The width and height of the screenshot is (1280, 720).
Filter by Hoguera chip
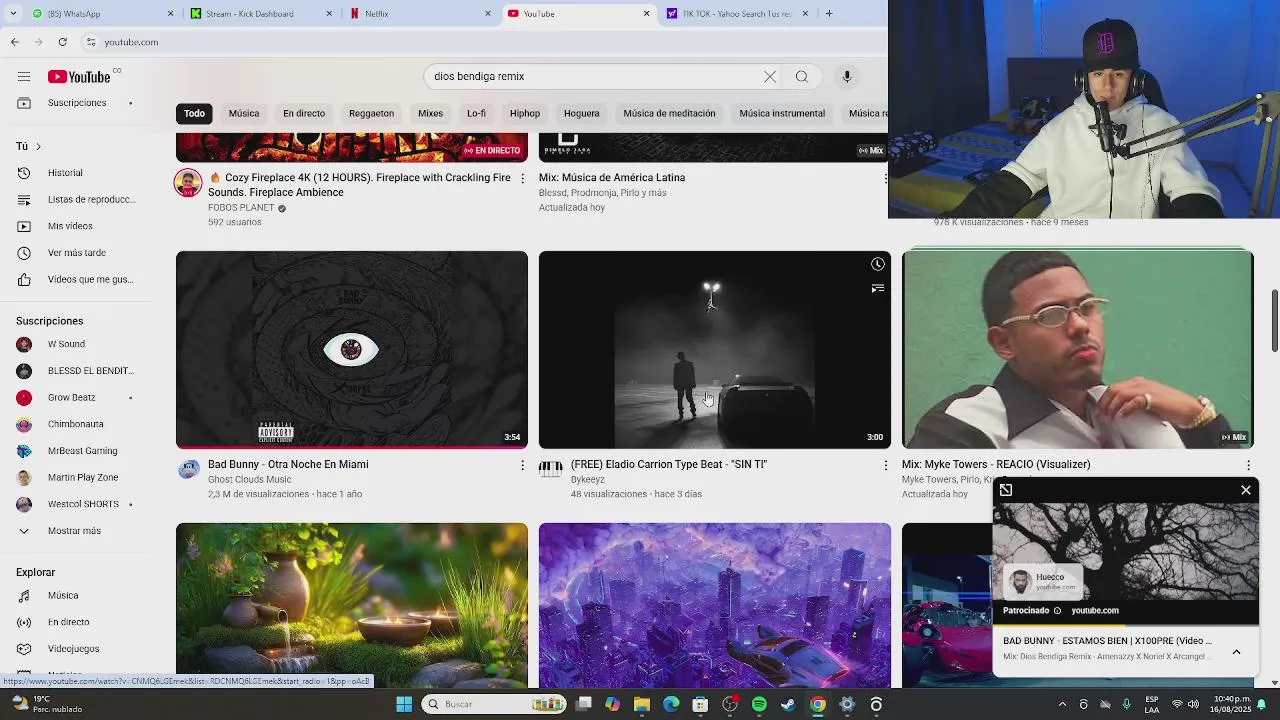pyautogui.click(x=581, y=113)
